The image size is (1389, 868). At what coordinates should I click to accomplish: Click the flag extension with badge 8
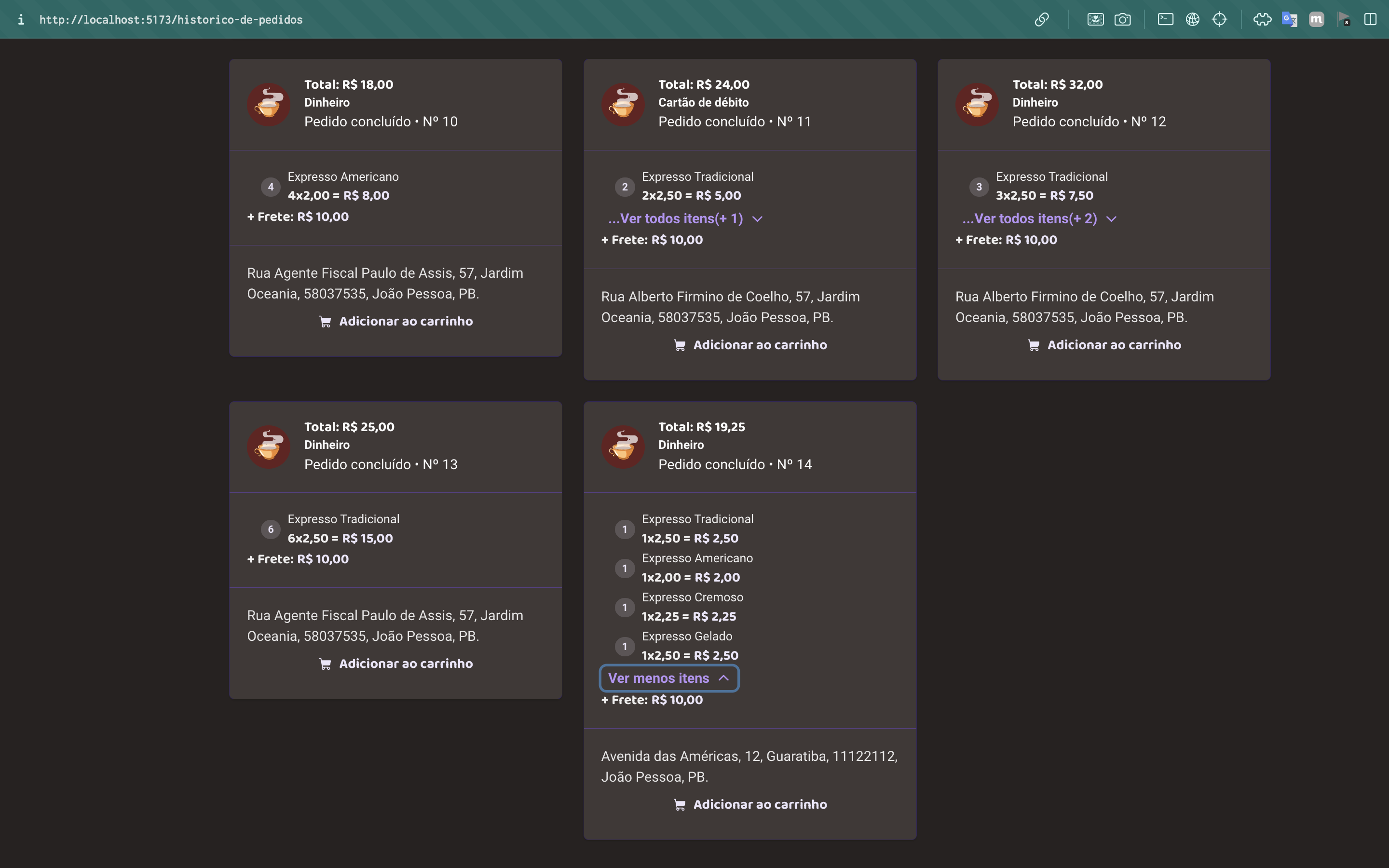[1343, 19]
